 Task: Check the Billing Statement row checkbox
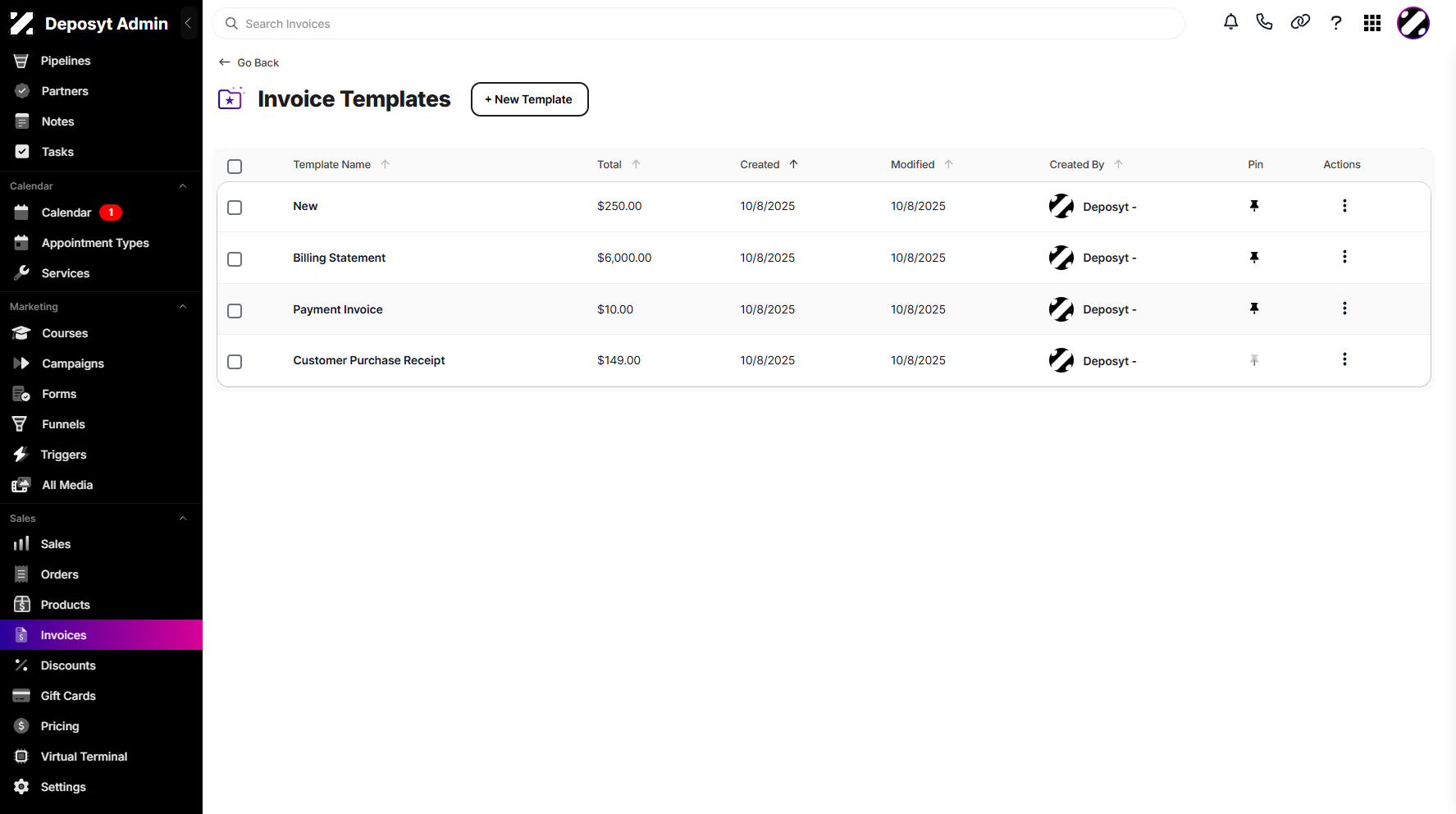pyautogui.click(x=235, y=259)
